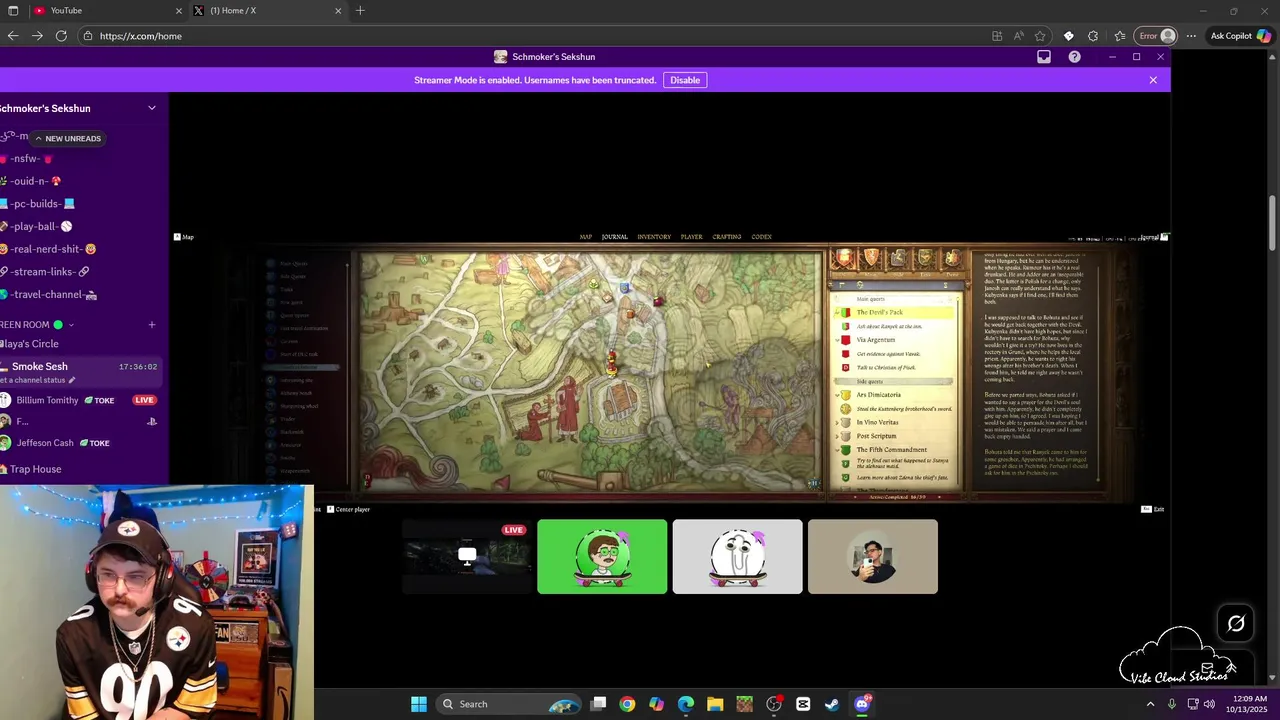Open in-game JOURNAL tab

click(x=615, y=237)
